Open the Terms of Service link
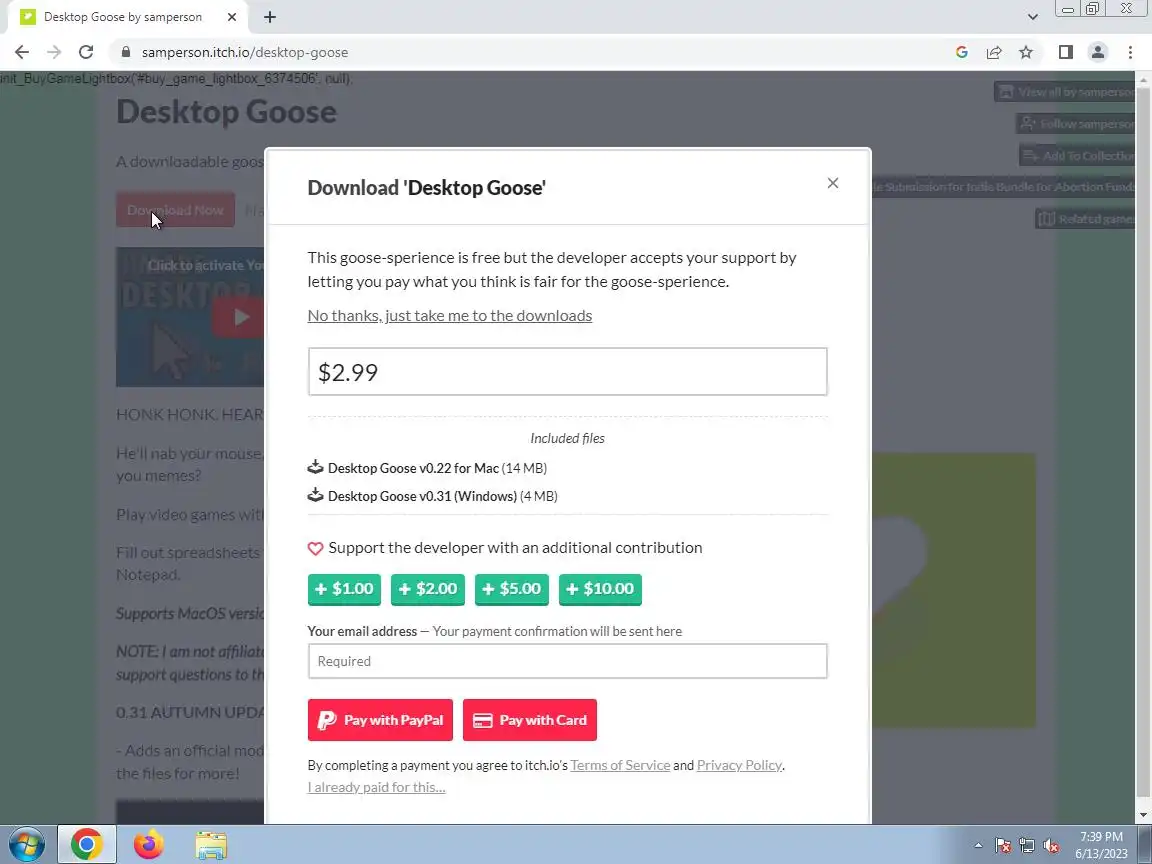Screen dimensions: 1152x864 click(x=620, y=765)
